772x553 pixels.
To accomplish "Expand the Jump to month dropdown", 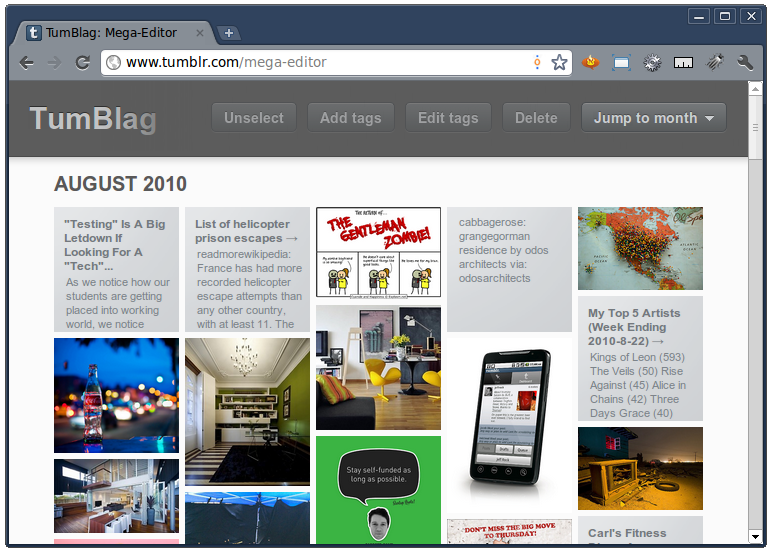I will (x=654, y=118).
